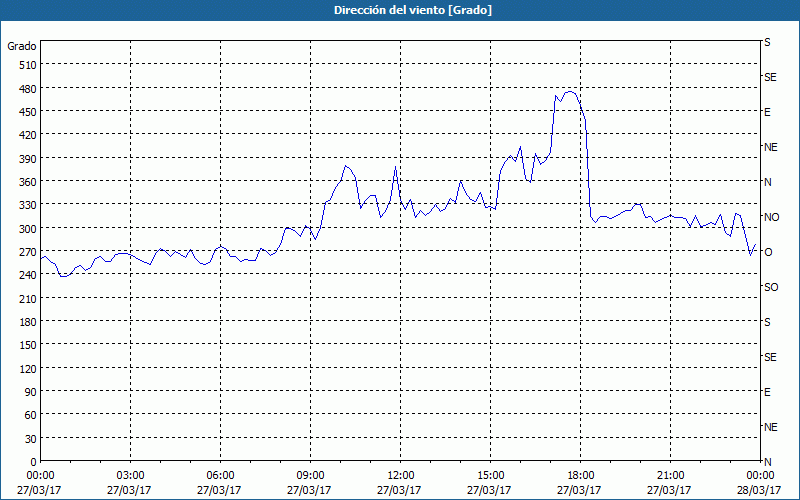Select the 480 degree axis label

click(29, 89)
